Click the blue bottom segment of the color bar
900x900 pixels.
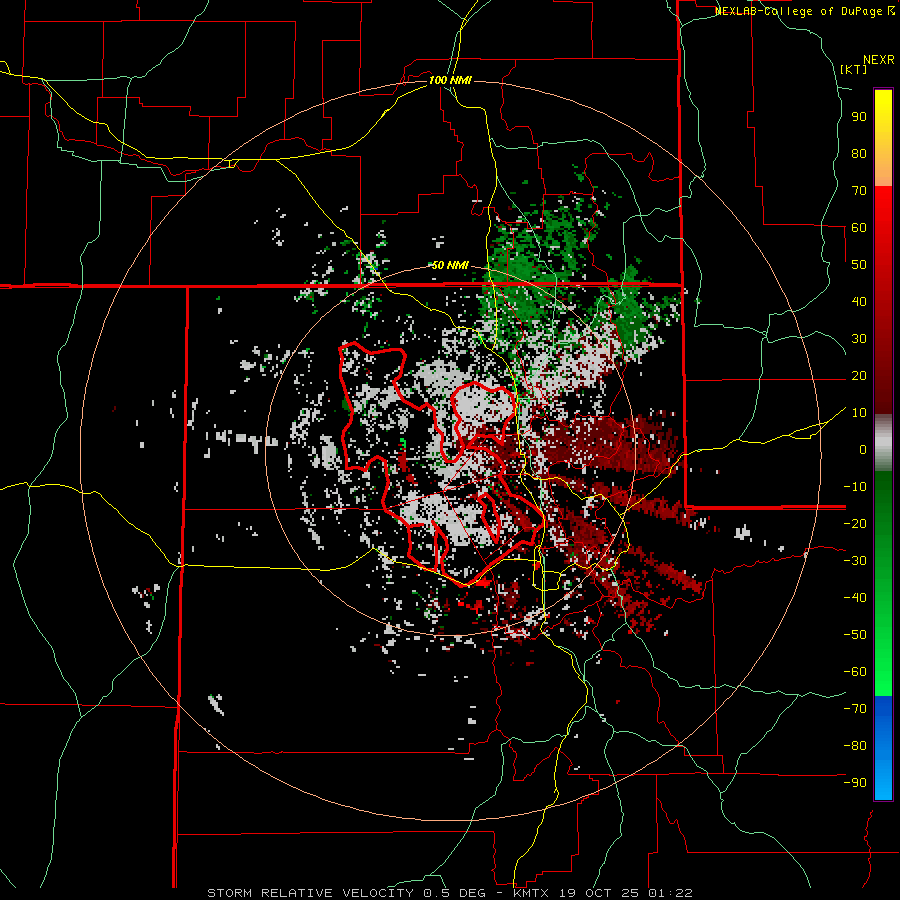[x=883, y=748]
